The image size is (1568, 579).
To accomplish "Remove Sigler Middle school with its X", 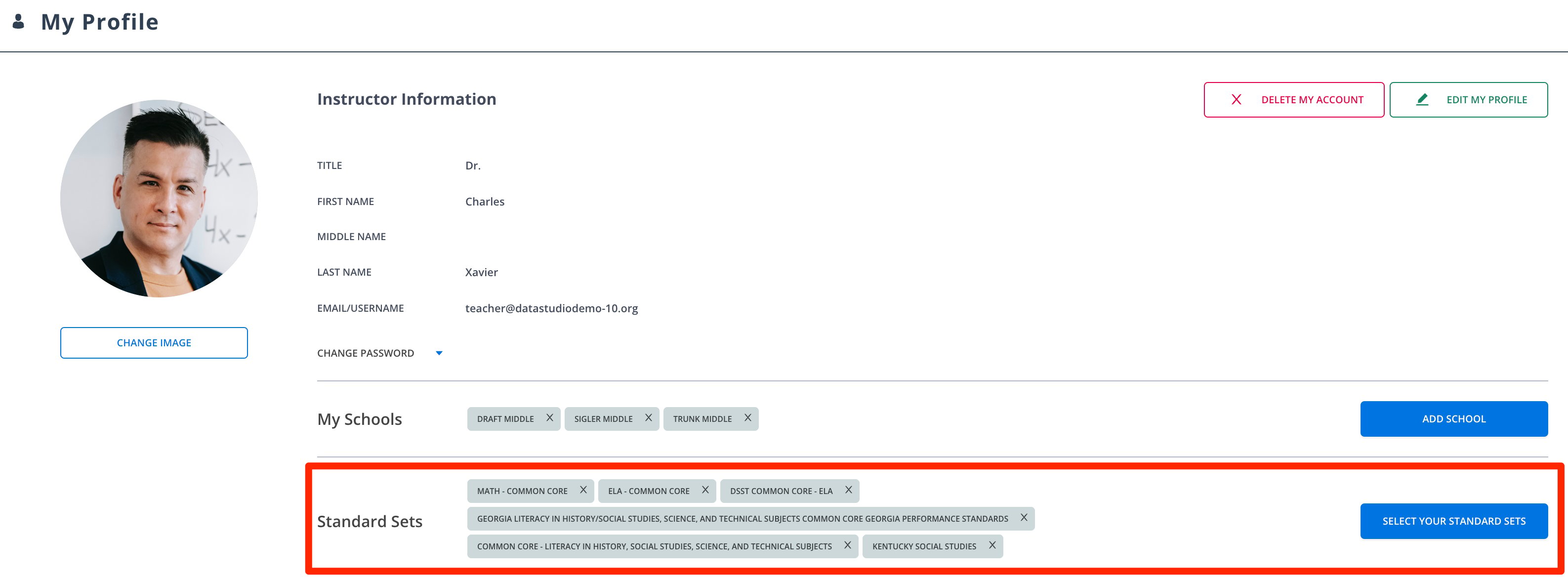I will pos(648,417).
